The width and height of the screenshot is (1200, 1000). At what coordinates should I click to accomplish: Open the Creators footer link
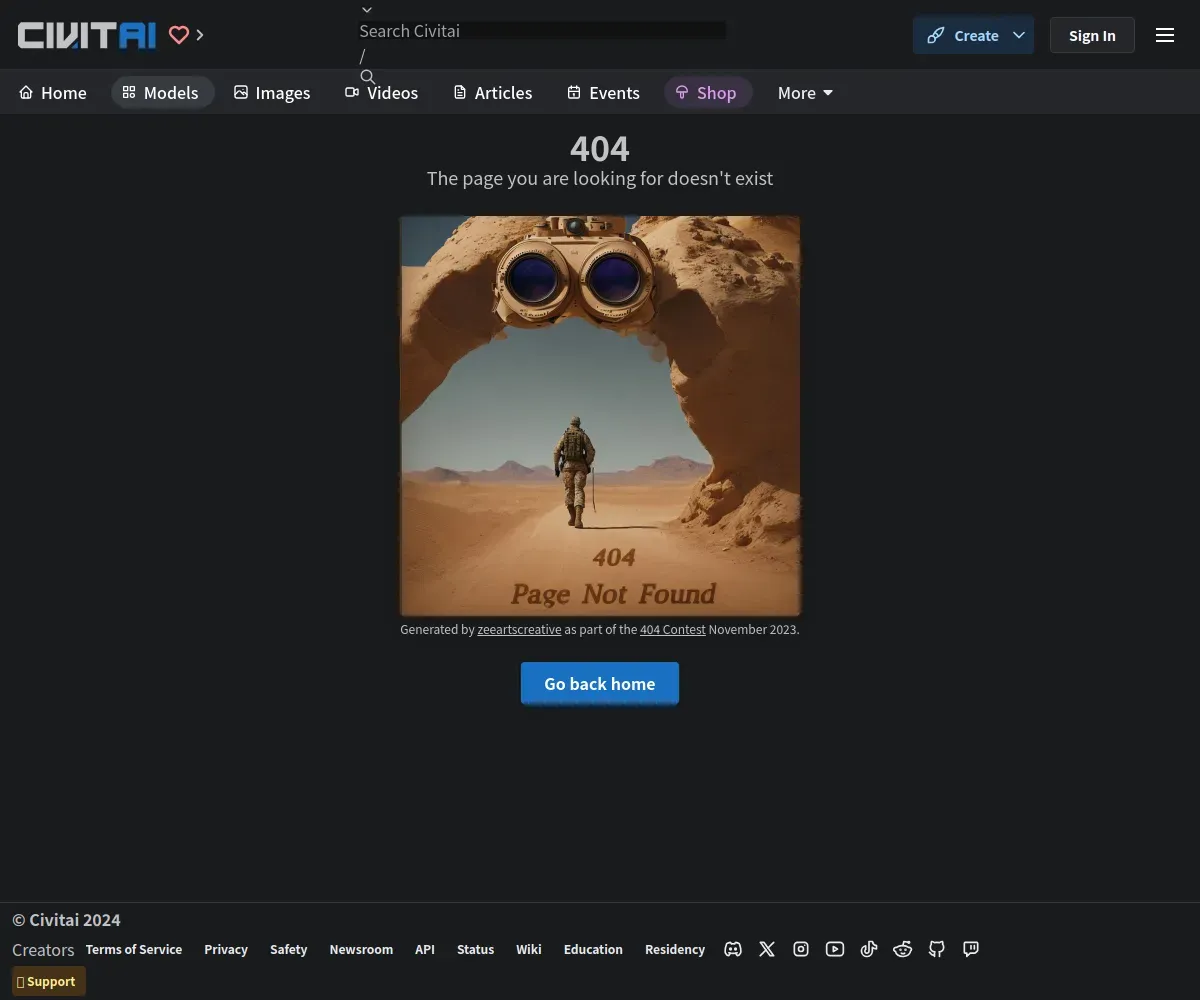click(43, 950)
